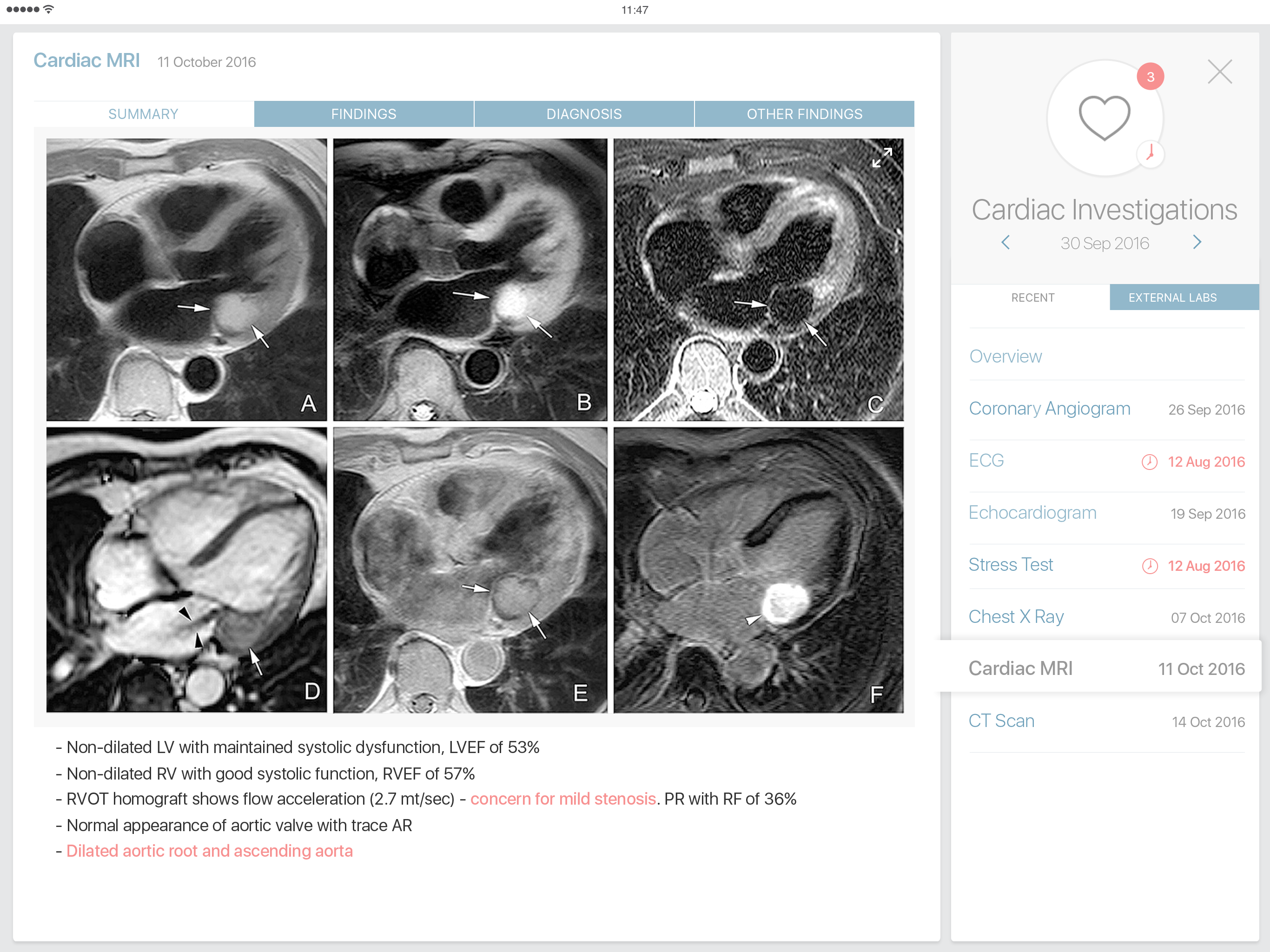Click the small red clock badge on heart circle
Viewport: 1270px width, 952px height.
pos(1150,153)
